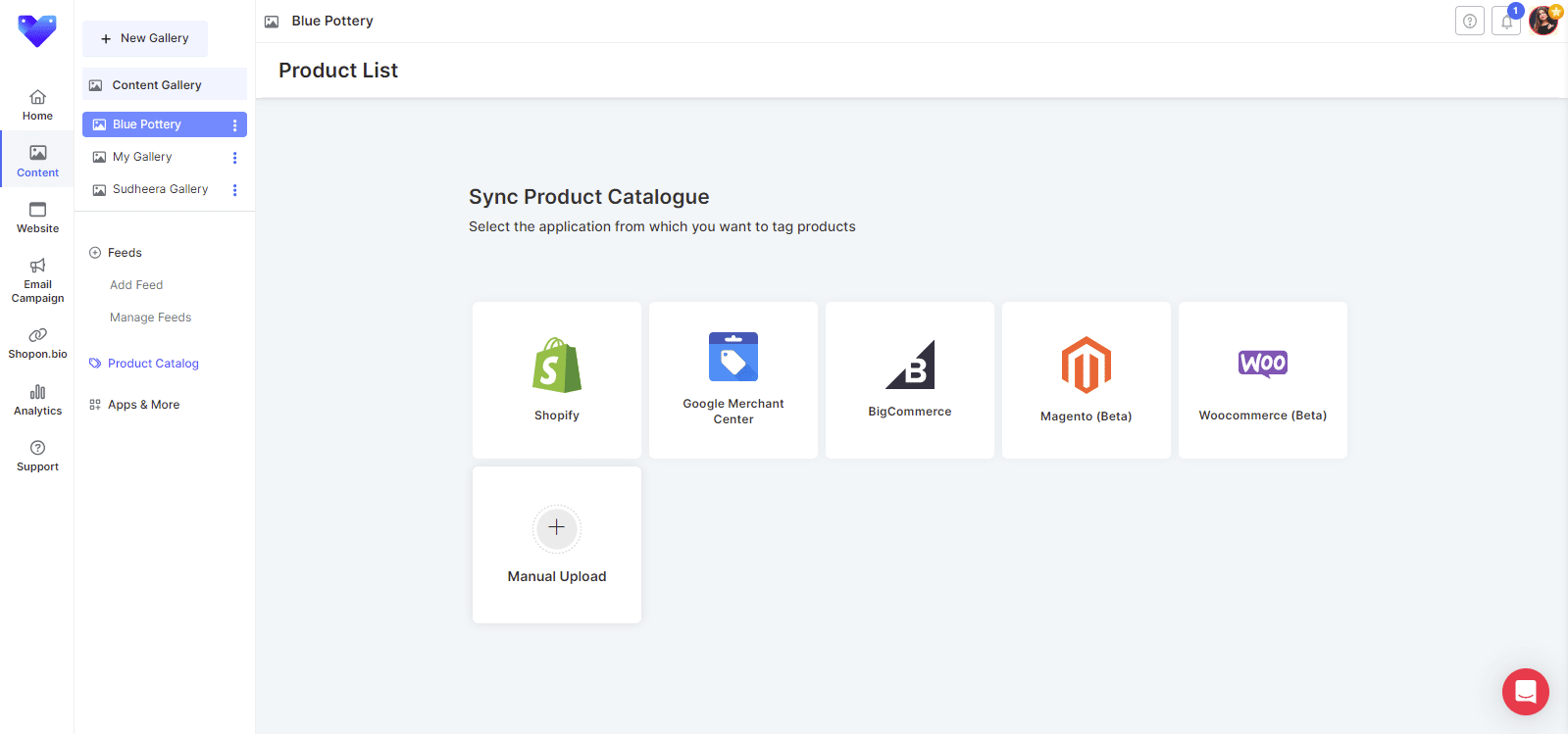Go to Analytics in the sidebar
Viewport: 1568px width, 734px height.
(37, 400)
